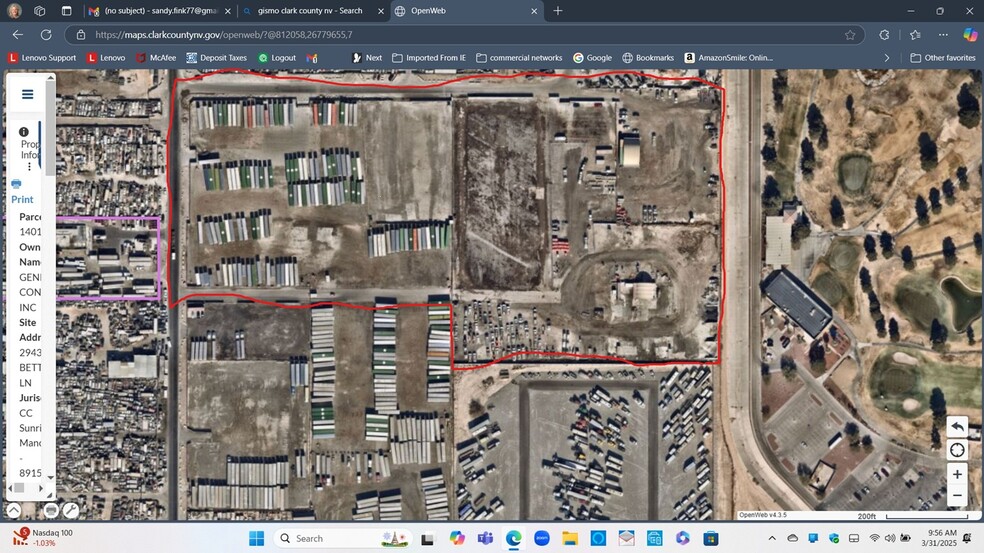Collapse the side panel using the bottom chevron button
The image size is (984, 553).
tap(14, 511)
